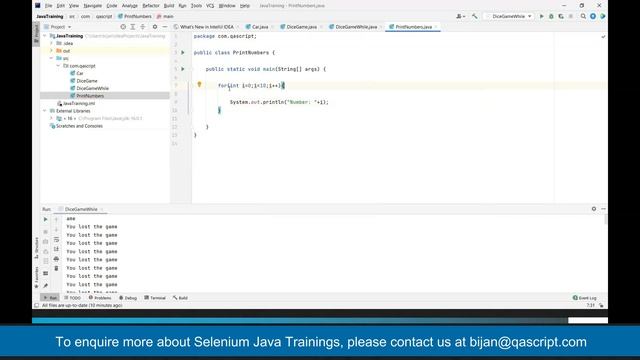Image resolution: width=640 pixels, height=360 pixels.
Task: Collapse External Libraries node
Action: click(44, 111)
